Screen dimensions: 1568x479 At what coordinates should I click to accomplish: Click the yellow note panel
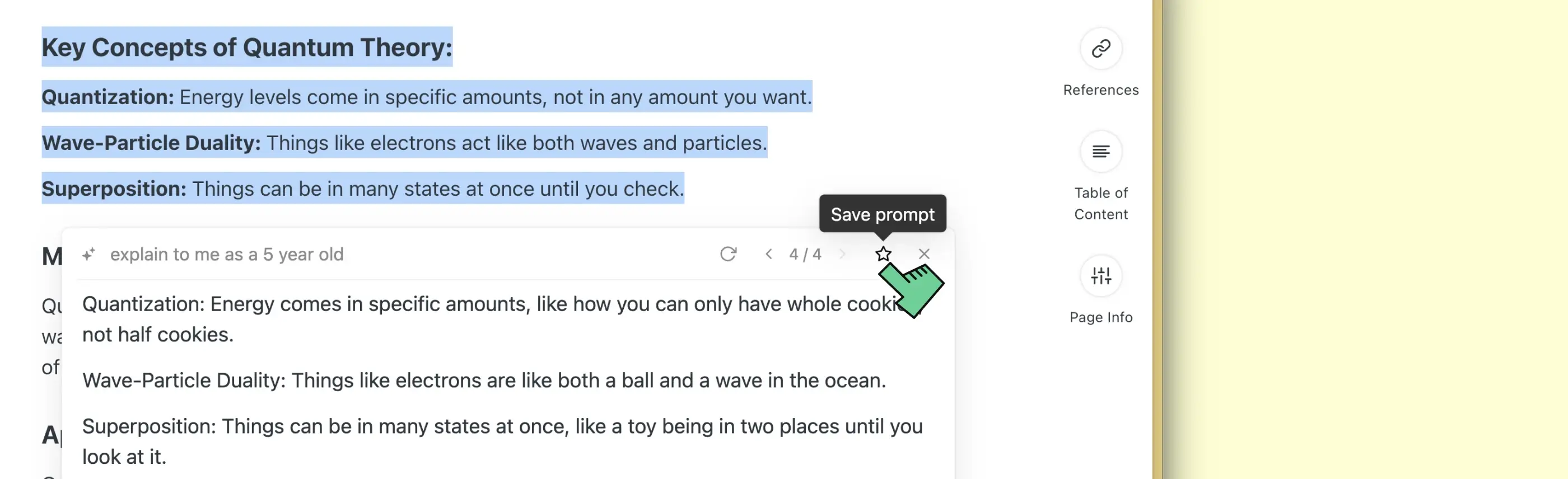1364,239
